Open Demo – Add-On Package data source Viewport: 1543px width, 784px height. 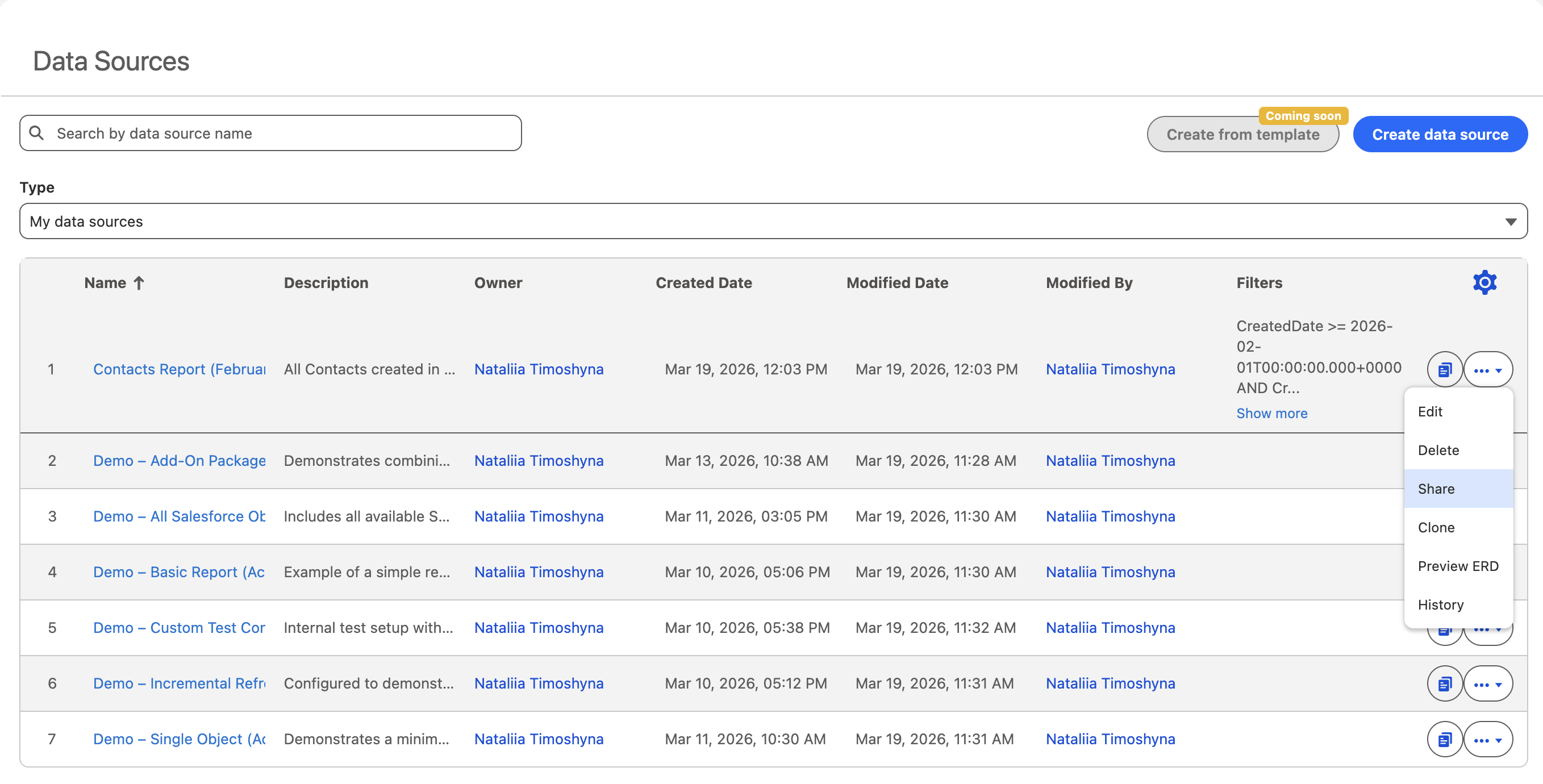(179, 461)
